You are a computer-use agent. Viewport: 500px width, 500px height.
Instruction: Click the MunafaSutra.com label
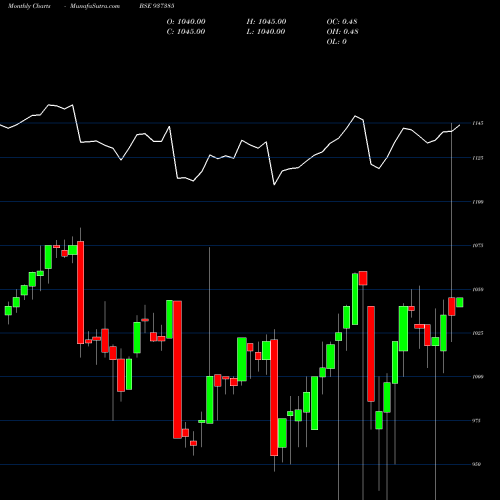coord(95,6)
